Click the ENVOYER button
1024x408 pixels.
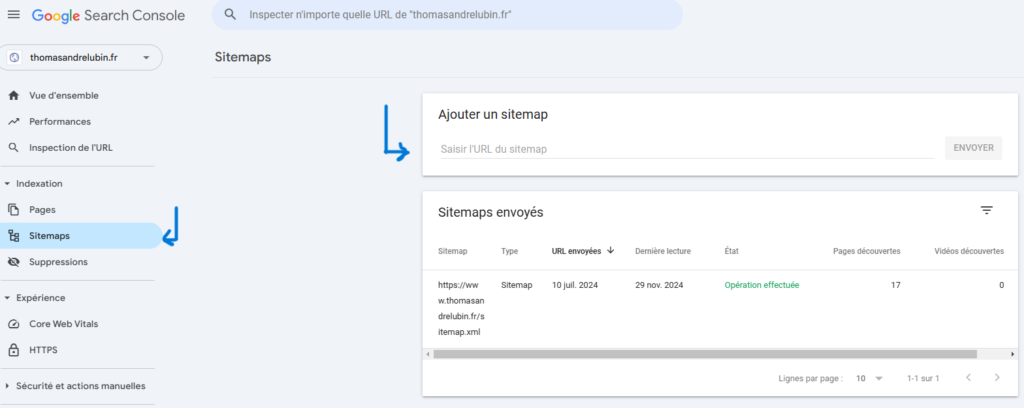coord(973,148)
